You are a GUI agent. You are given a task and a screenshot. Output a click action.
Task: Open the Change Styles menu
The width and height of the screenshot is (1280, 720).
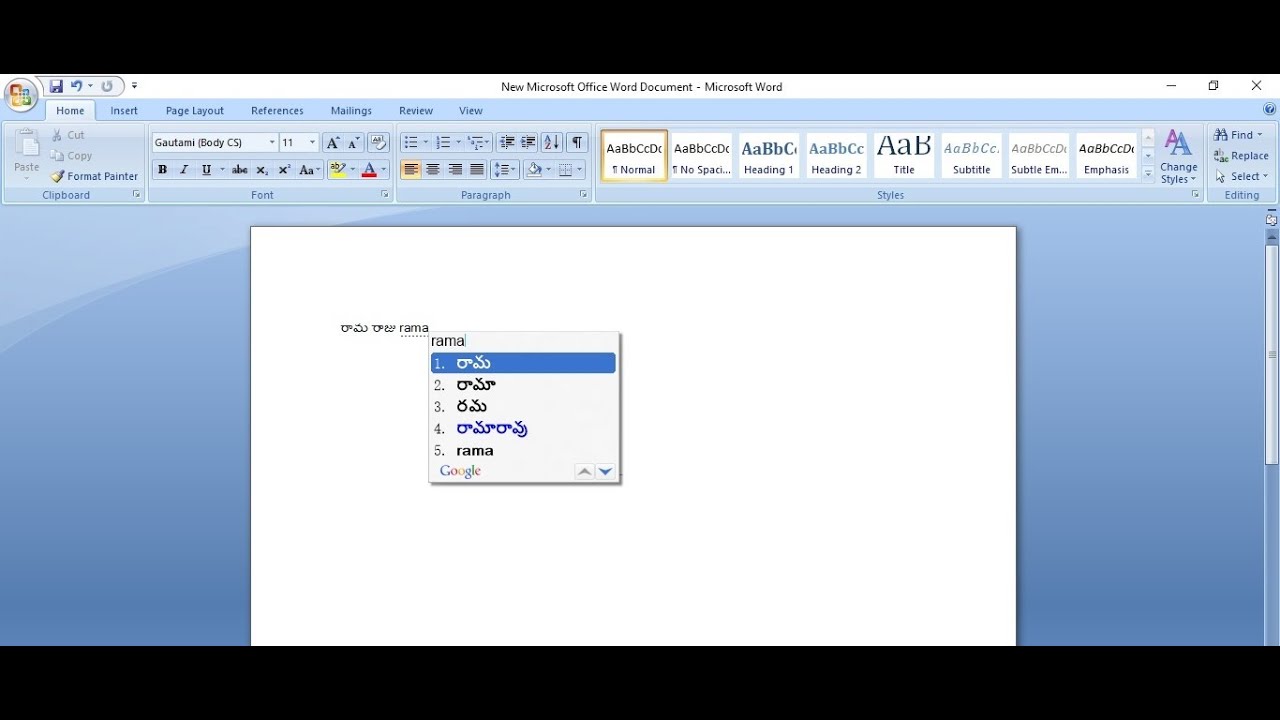[x=1179, y=157]
